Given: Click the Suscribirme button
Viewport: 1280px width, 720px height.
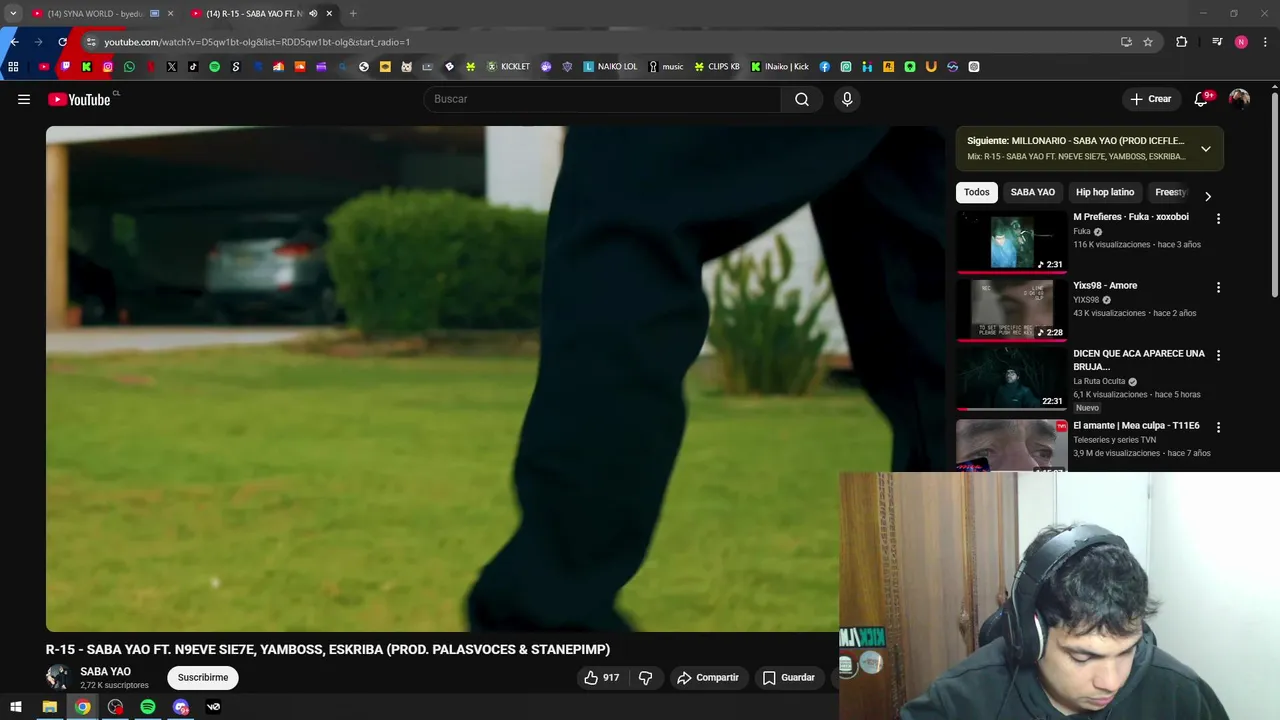Looking at the screenshot, I should click(203, 677).
